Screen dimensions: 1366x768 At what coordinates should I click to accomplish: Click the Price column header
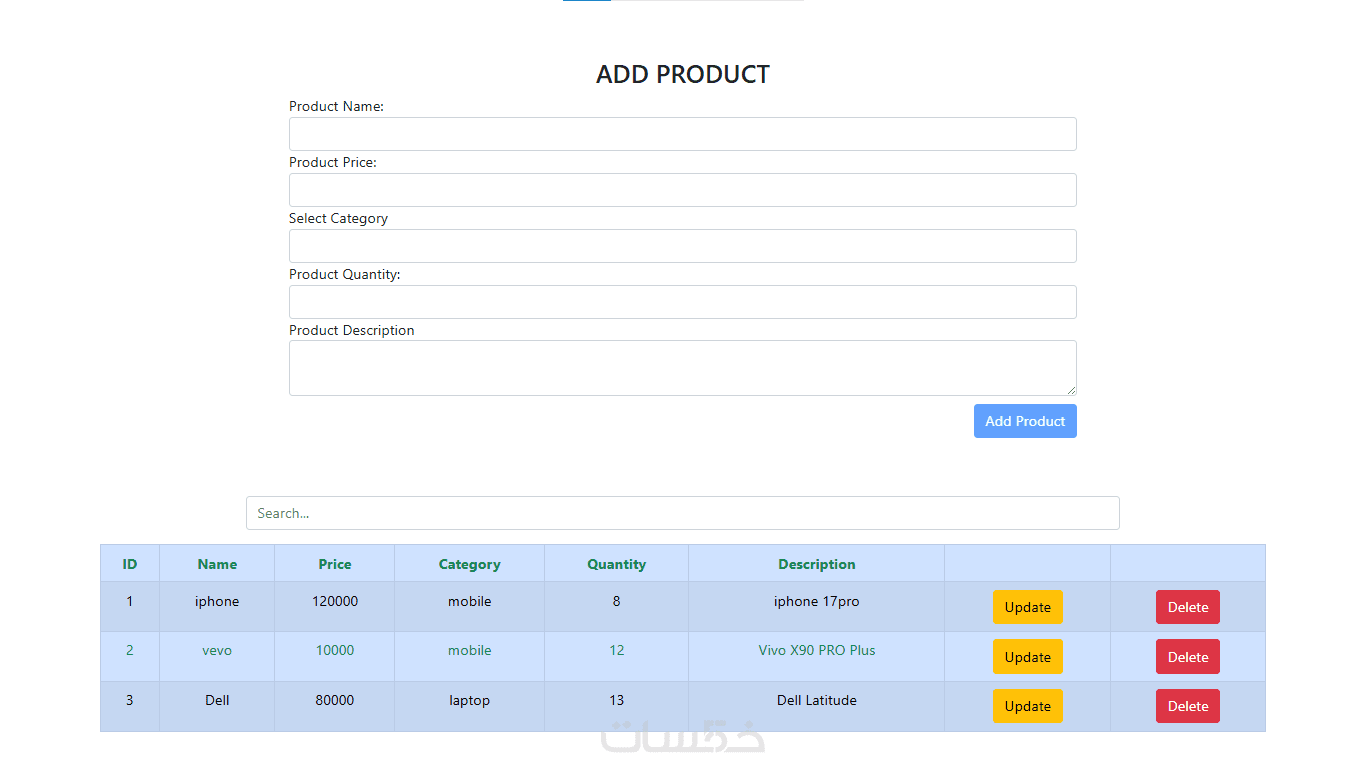click(x=335, y=564)
